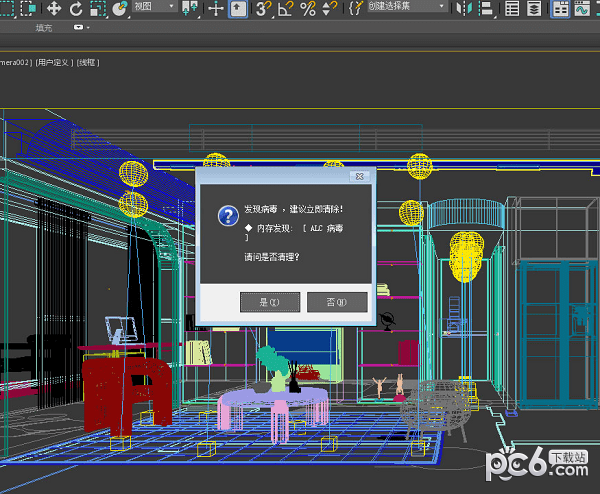
Task: Open the 视图 reference coordinate dropdown
Action: [155, 7]
